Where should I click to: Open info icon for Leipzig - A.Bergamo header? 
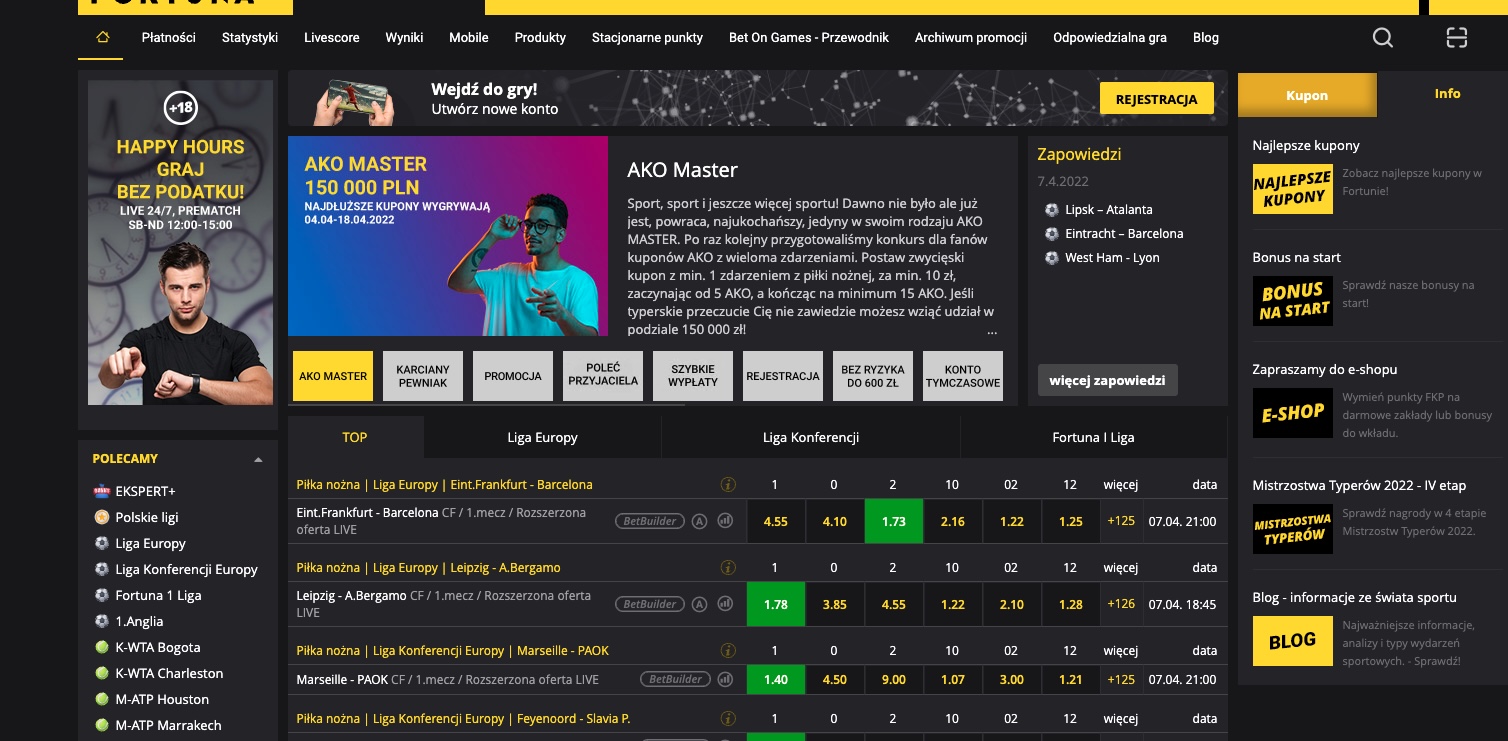(728, 568)
